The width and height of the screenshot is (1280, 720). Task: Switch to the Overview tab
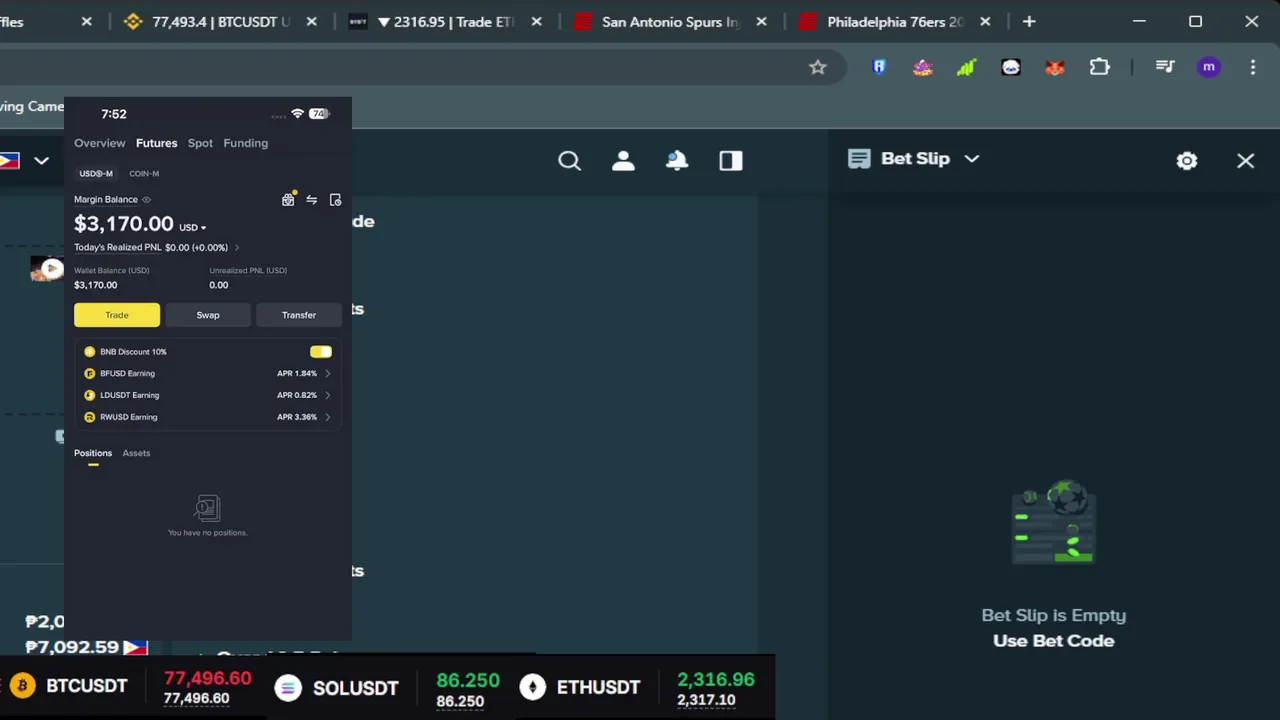click(100, 143)
